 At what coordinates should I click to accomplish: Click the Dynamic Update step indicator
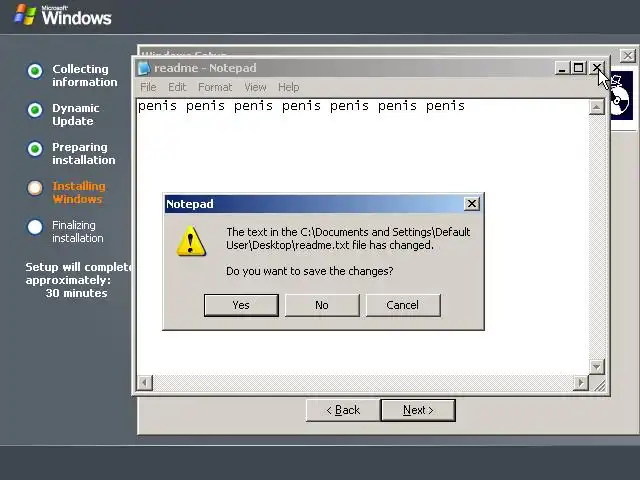click(x=35, y=110)
